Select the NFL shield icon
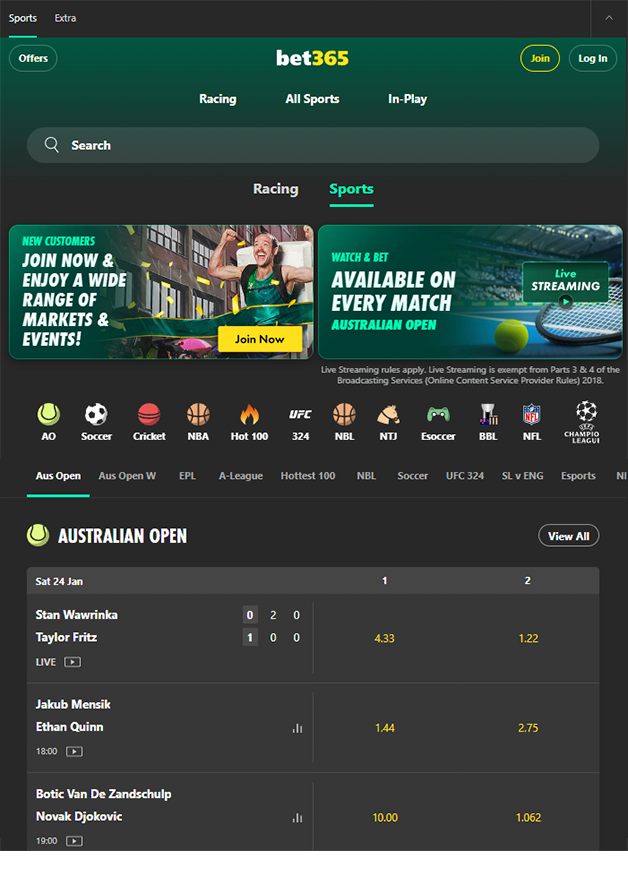 532,415
